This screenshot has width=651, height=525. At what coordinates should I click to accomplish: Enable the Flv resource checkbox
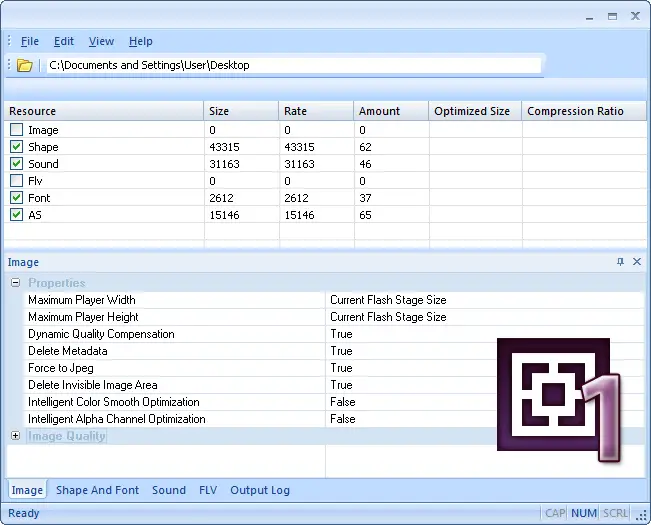point(17,181)
